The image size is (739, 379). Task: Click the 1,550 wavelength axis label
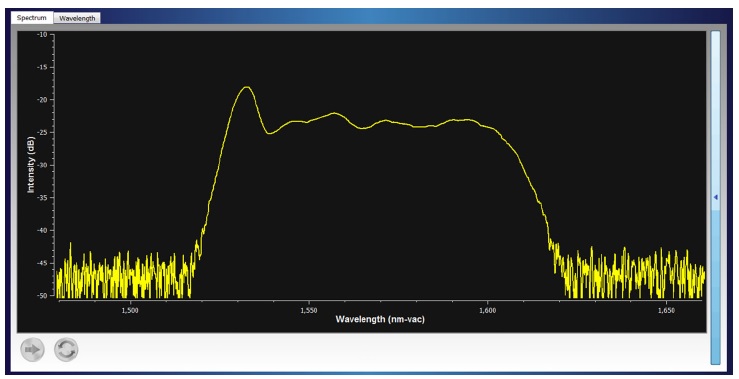309,311
